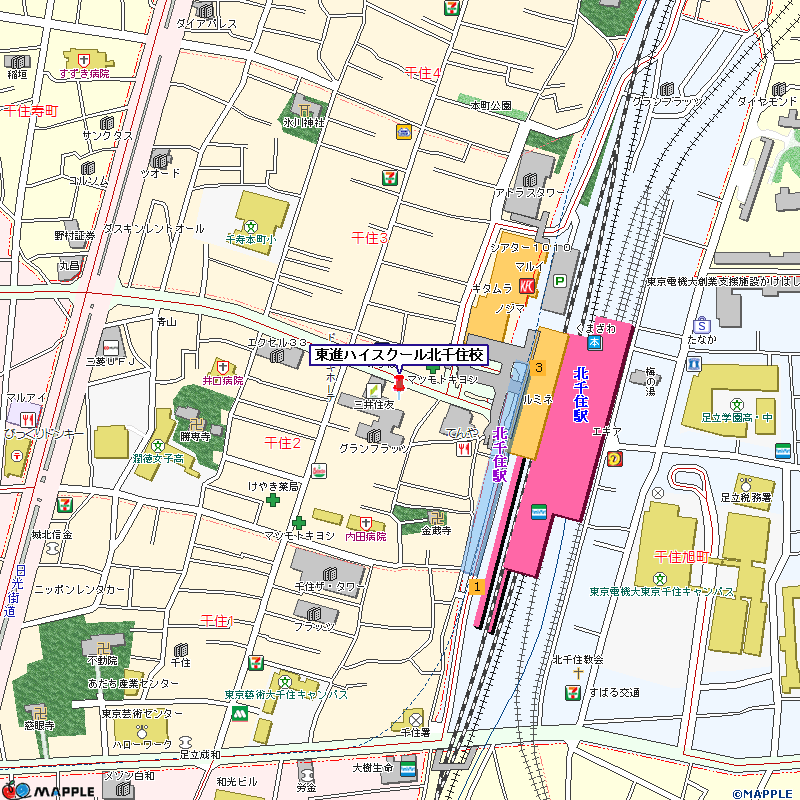Click the temple symbol above 金蔵寺

437,517
